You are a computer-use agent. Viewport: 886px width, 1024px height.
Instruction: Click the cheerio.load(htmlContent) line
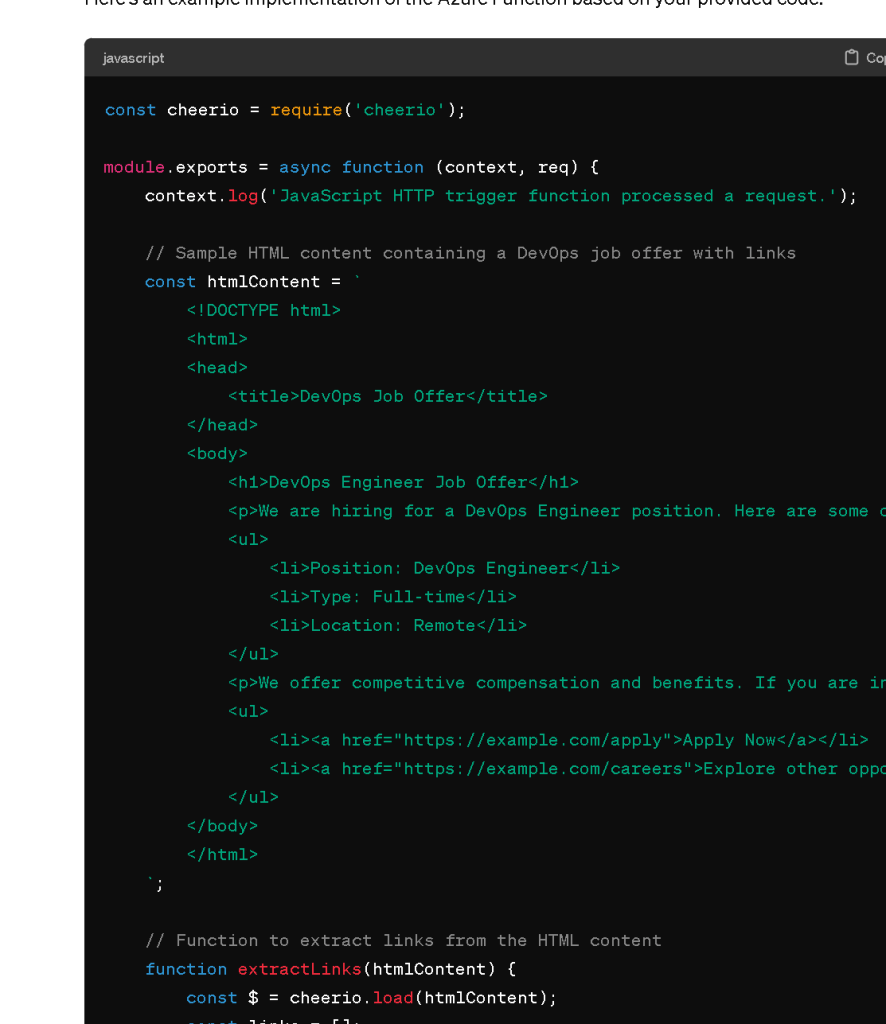372,998
